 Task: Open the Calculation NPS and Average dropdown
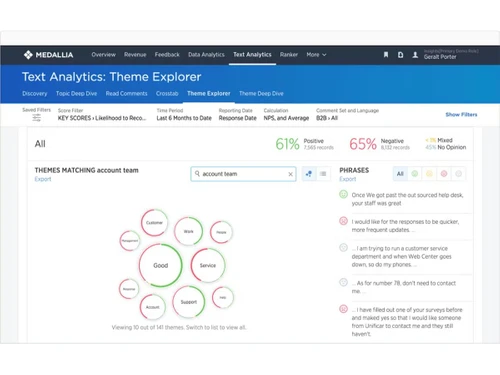(286, 115)
